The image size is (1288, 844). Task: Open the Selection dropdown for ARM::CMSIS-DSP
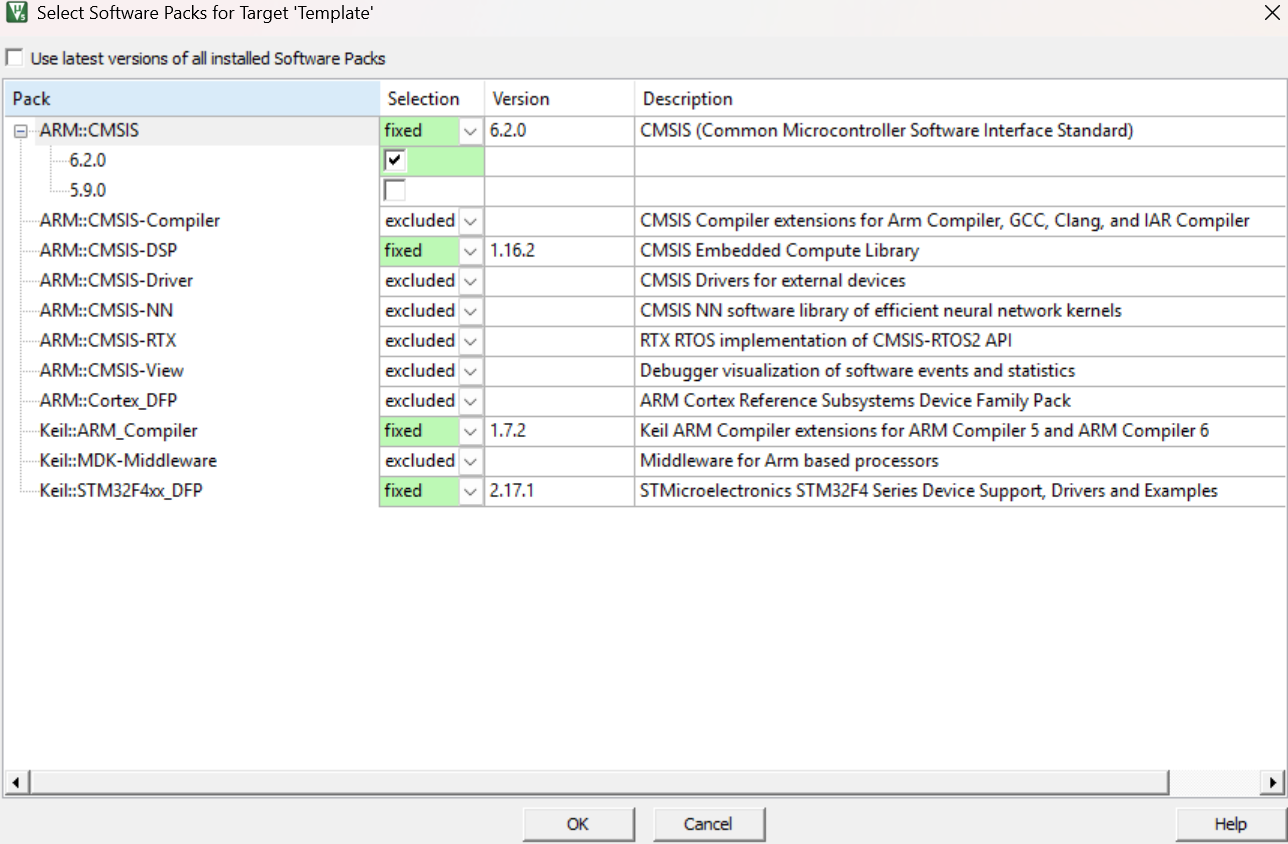pyautogui.click(x=470, y=250)
